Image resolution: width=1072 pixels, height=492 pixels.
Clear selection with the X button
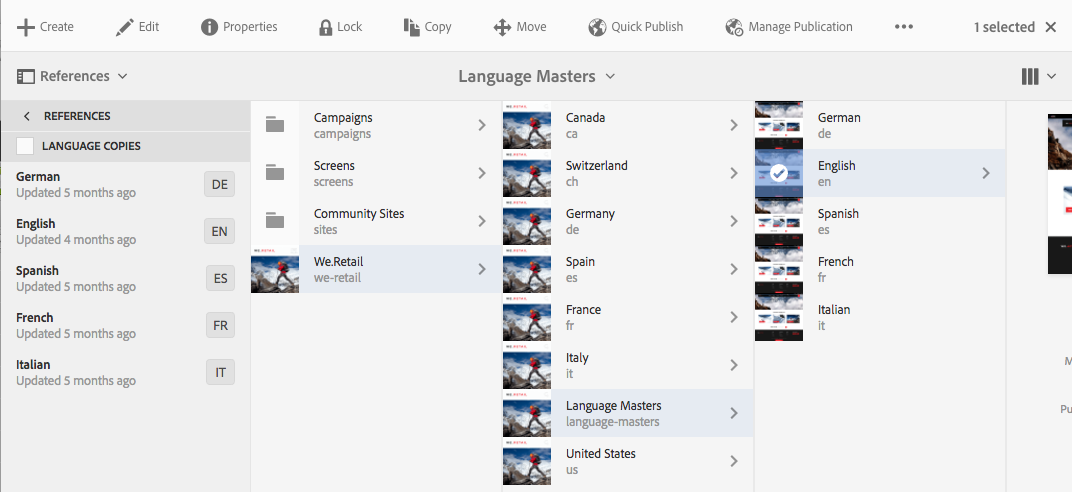pos(1051,27)
